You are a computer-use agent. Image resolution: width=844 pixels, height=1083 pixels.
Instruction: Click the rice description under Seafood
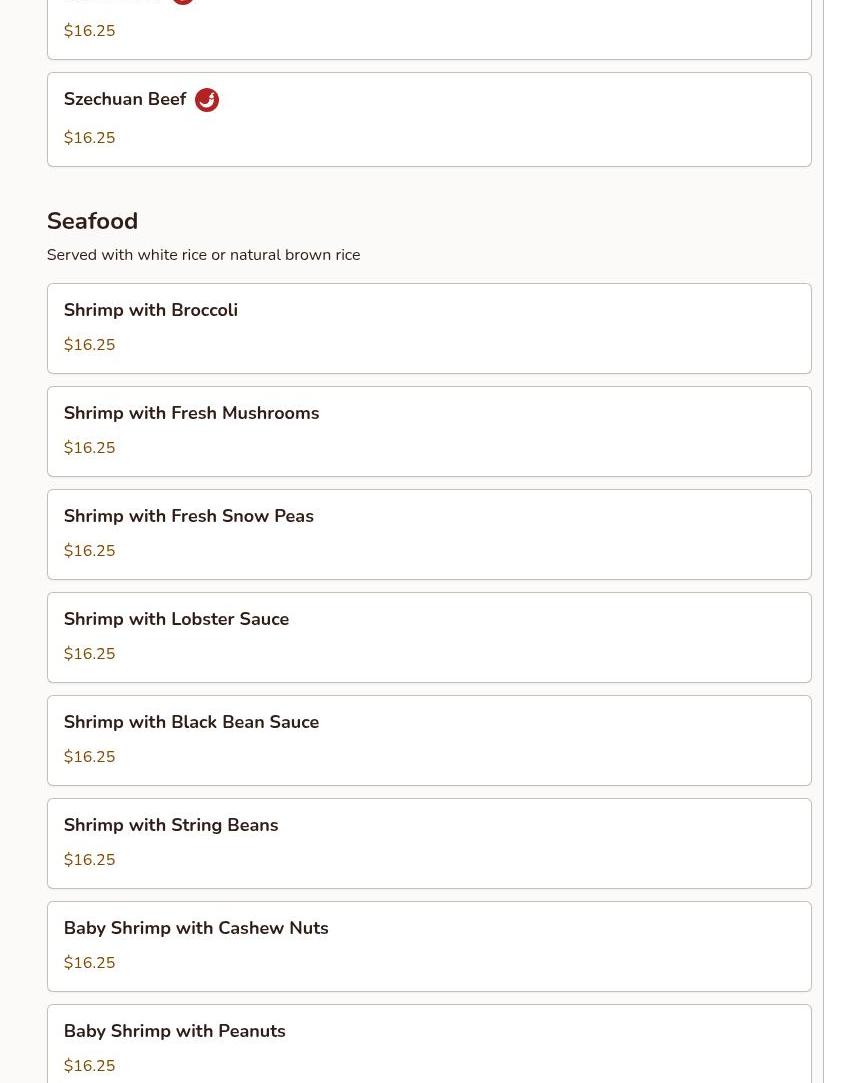coord(203,255)
